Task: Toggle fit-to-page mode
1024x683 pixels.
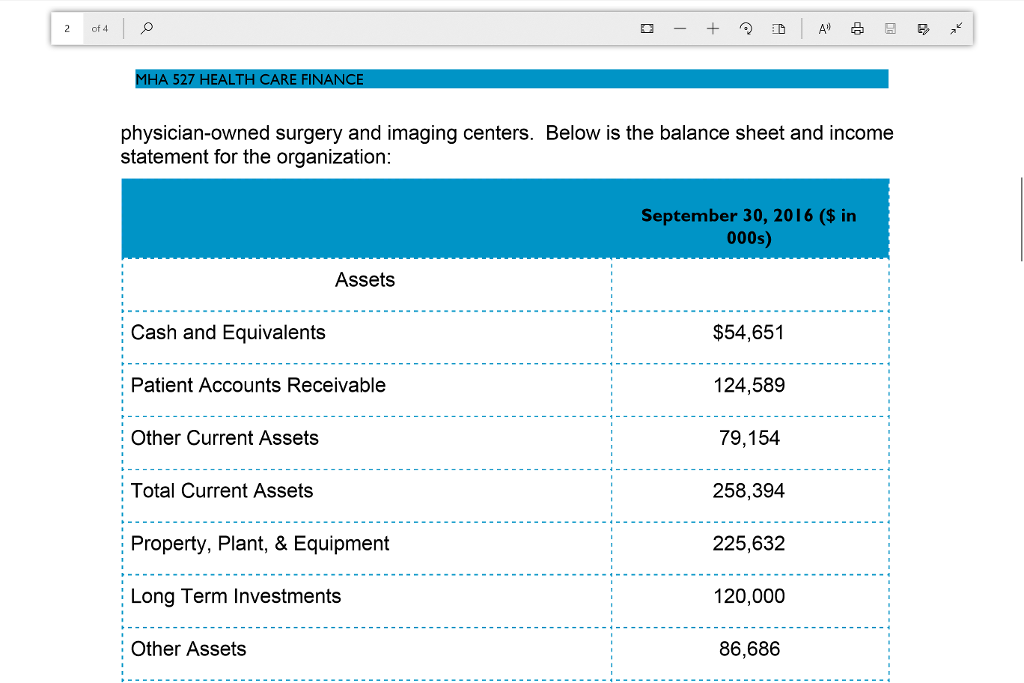Action: pyautogui.click(x=647, y=28)
